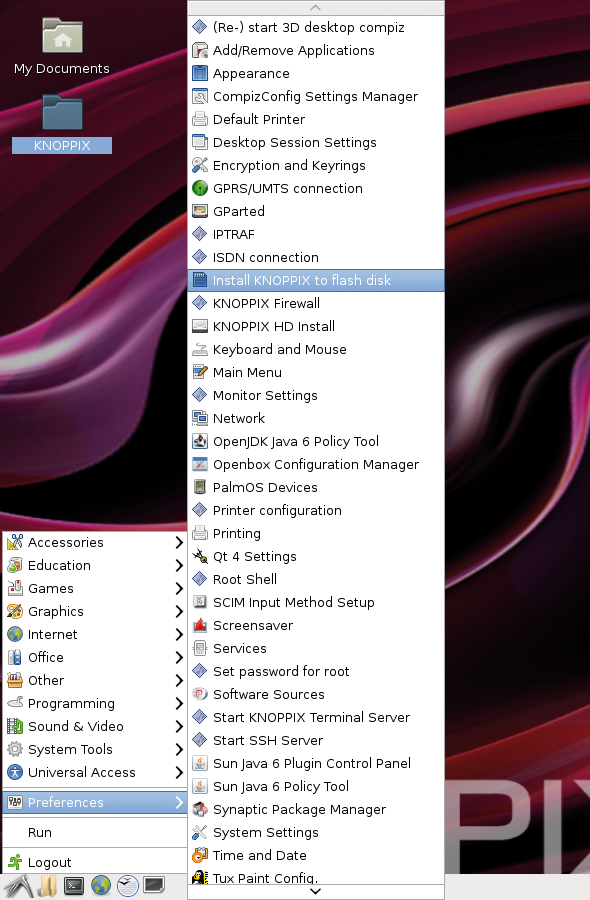Click the Main Menu editor icon

200,372
